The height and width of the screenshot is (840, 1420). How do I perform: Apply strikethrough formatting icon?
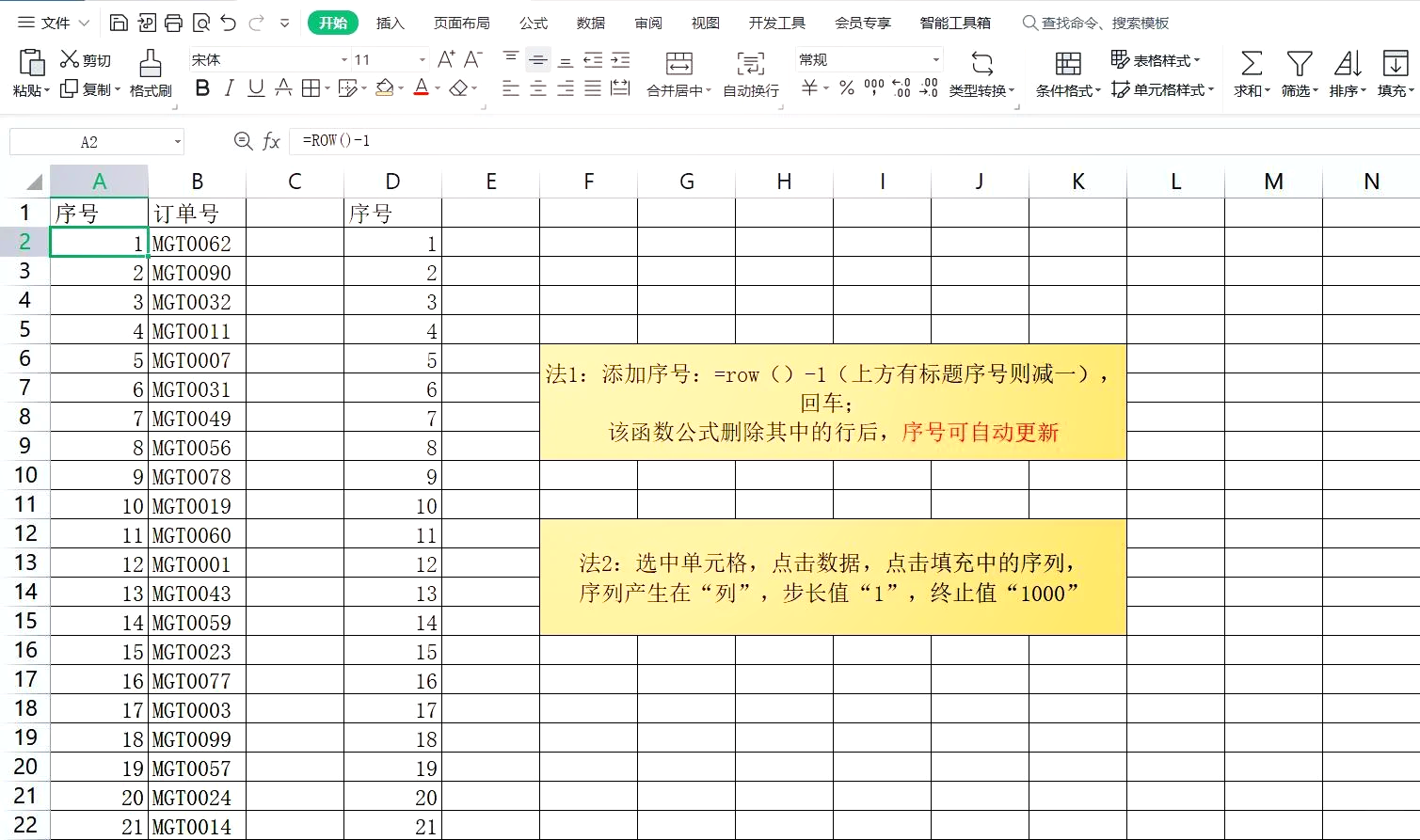[283, 88]
